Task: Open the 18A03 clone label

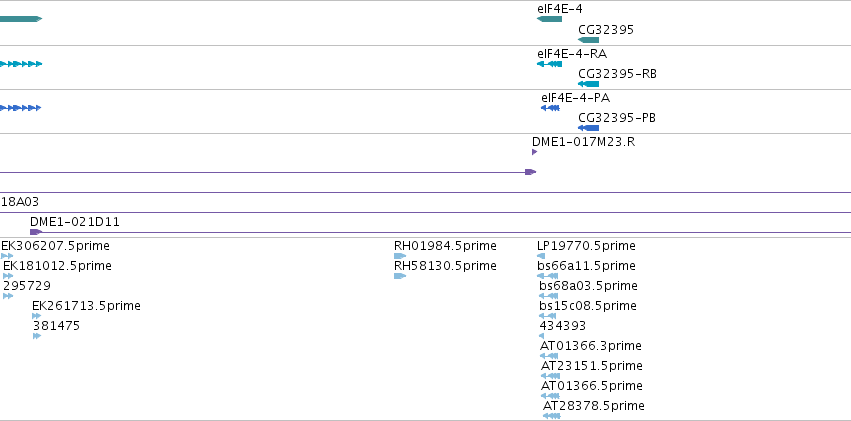Action: [20, 202]
